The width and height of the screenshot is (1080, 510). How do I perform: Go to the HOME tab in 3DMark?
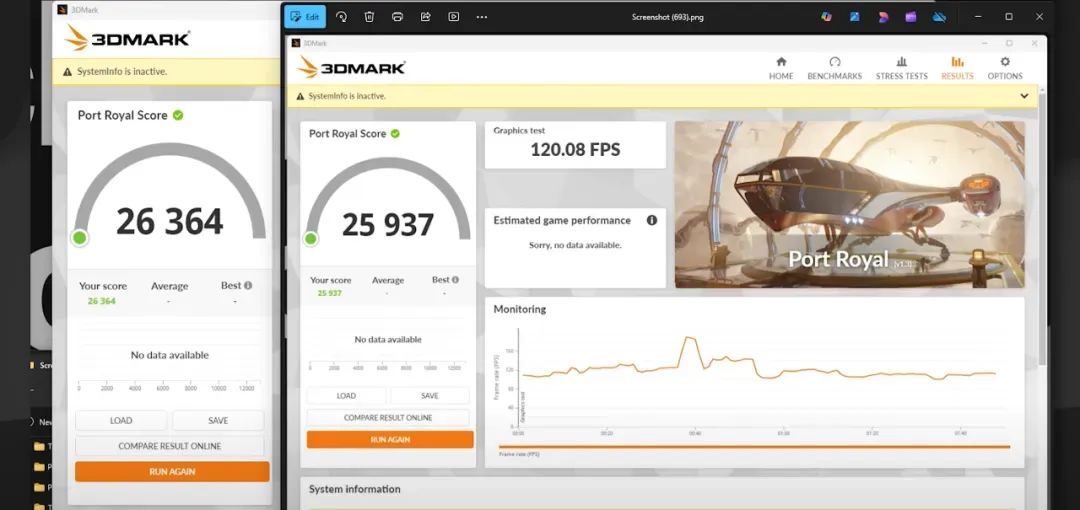(781, 68)
